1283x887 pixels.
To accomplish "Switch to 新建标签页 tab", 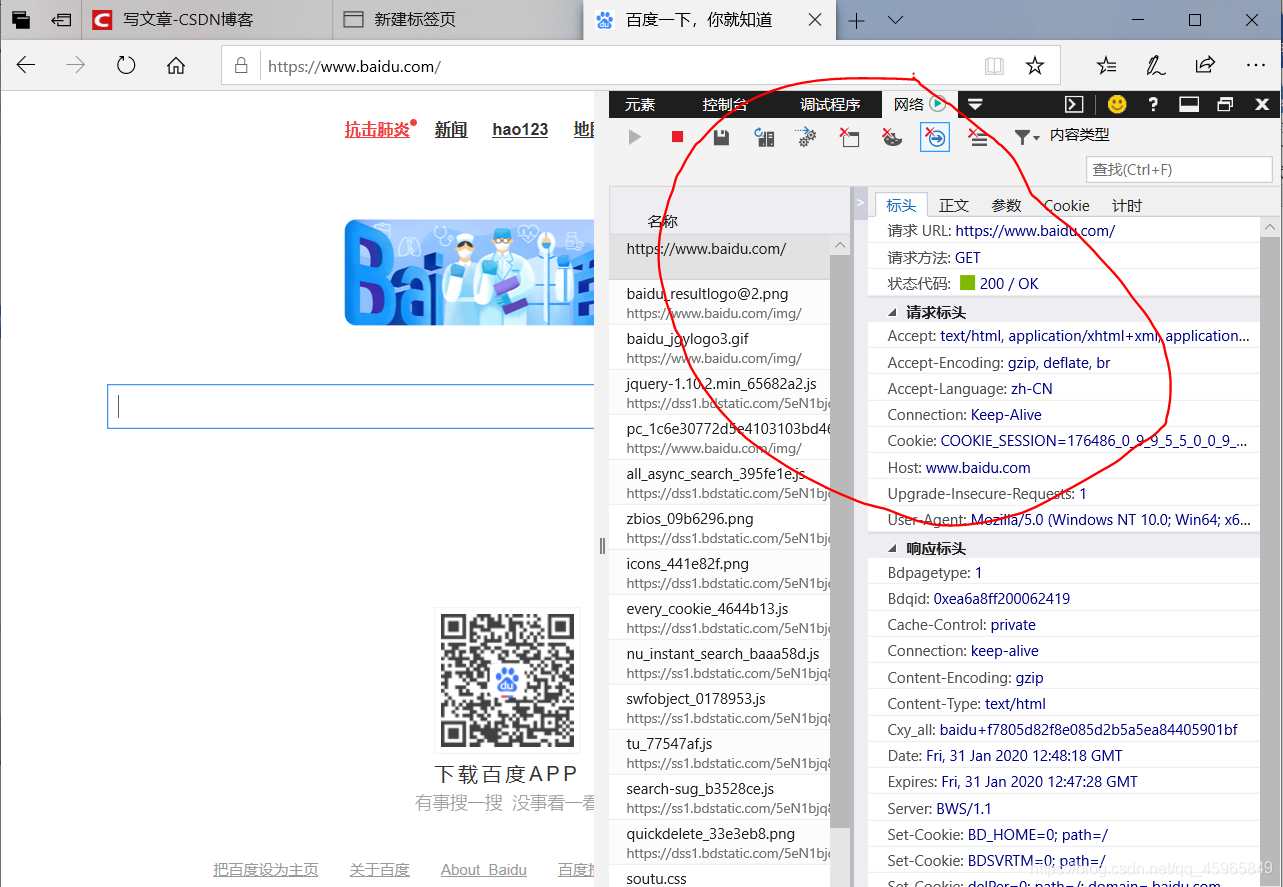I will [x=457, y=20].
